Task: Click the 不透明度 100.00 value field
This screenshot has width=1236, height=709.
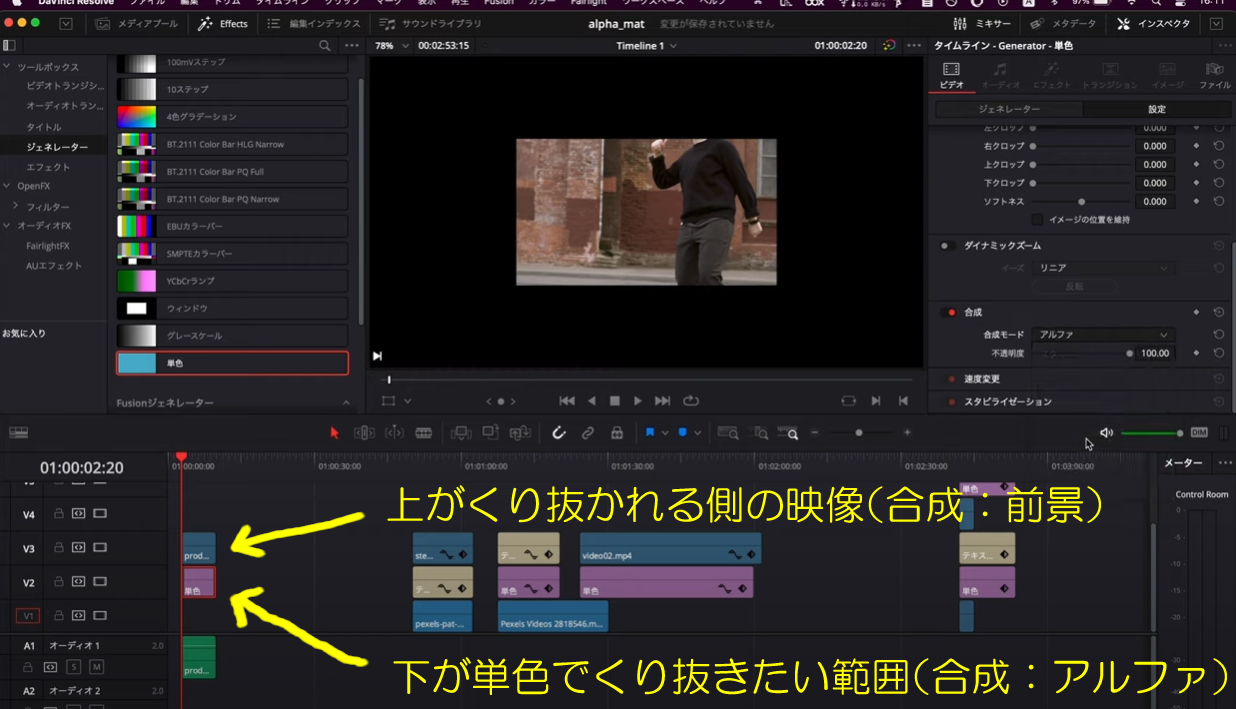Action: (x=1156, y=353)
